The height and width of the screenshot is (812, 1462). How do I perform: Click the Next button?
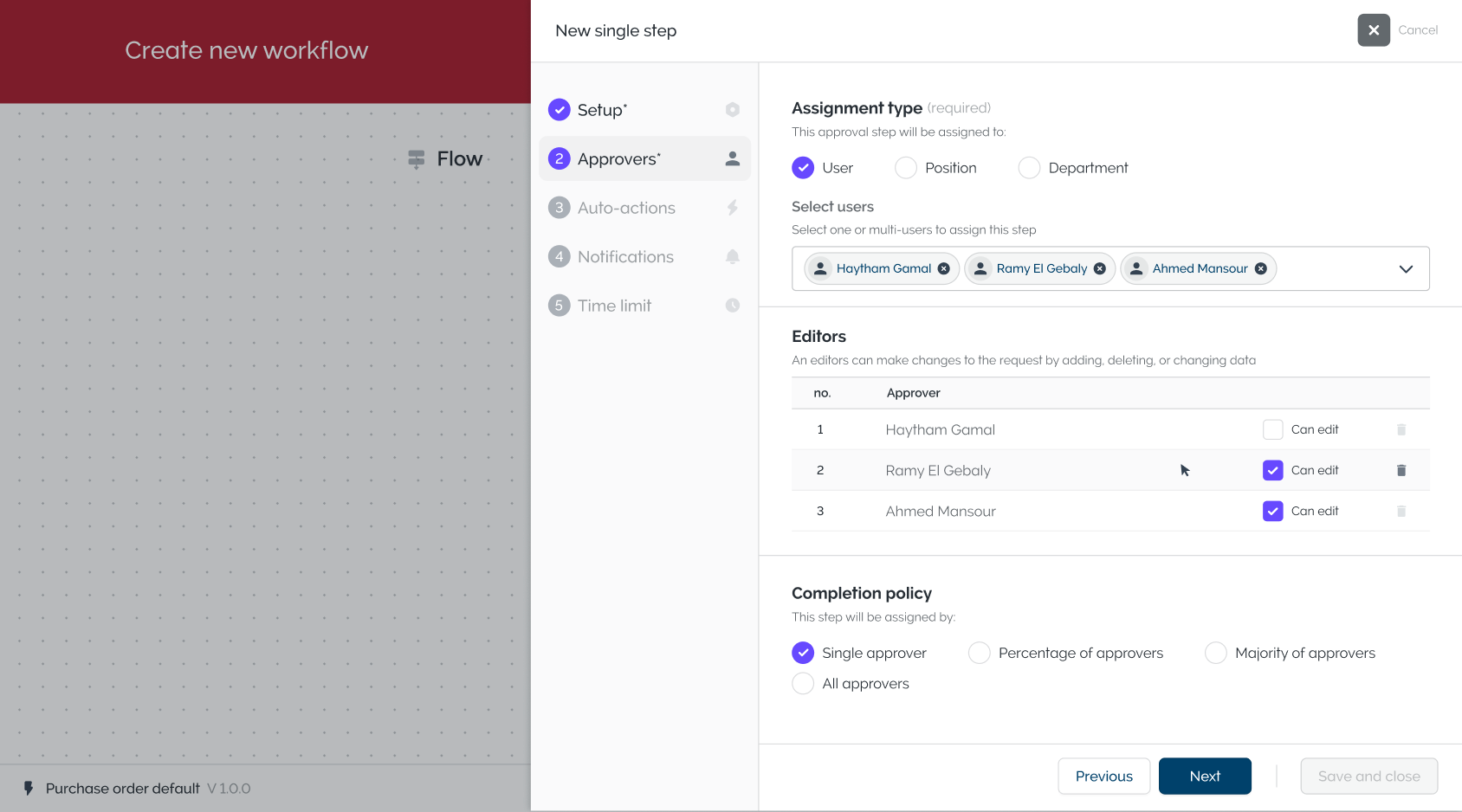(1204, 777)
